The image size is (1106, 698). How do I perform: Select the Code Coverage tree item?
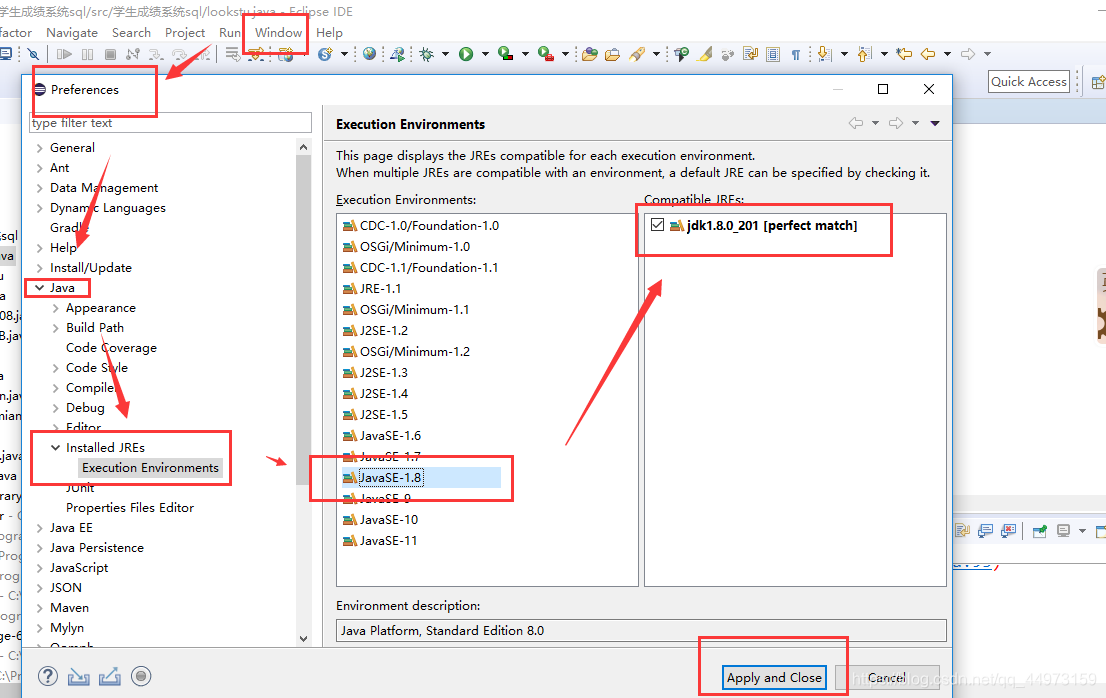click(111, 348)
